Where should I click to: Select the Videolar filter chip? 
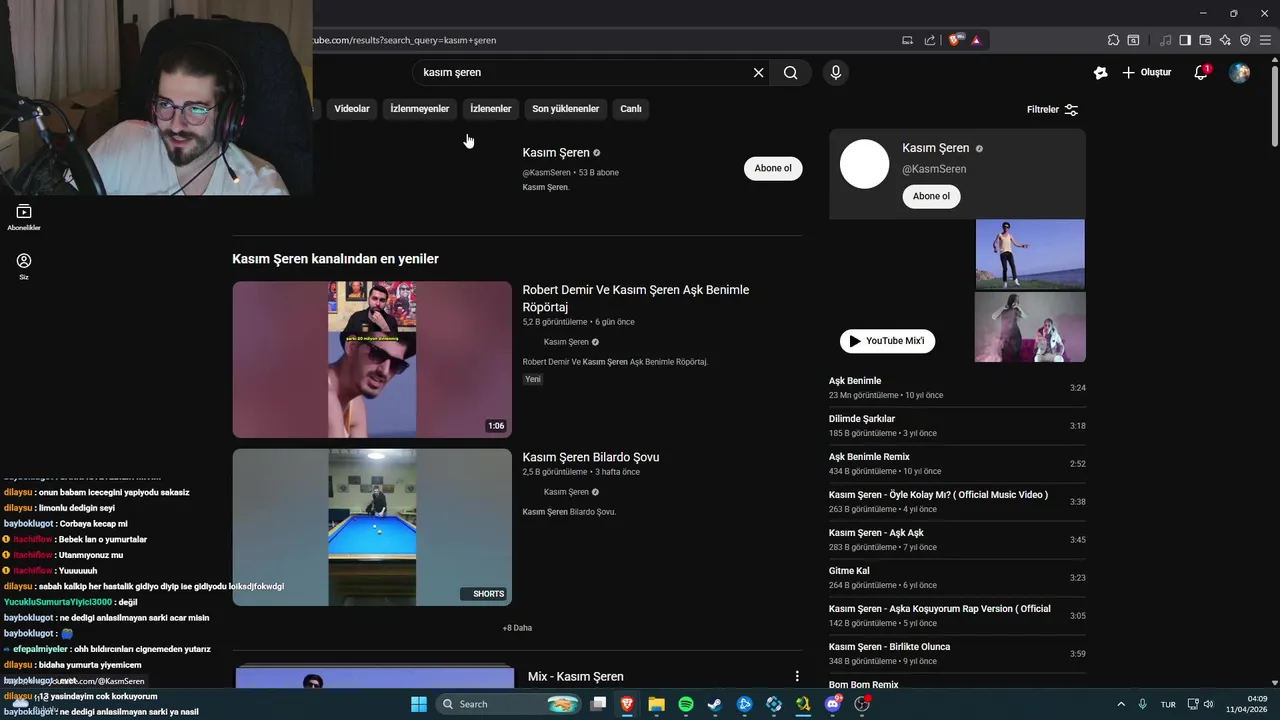[x=352, y=109]
